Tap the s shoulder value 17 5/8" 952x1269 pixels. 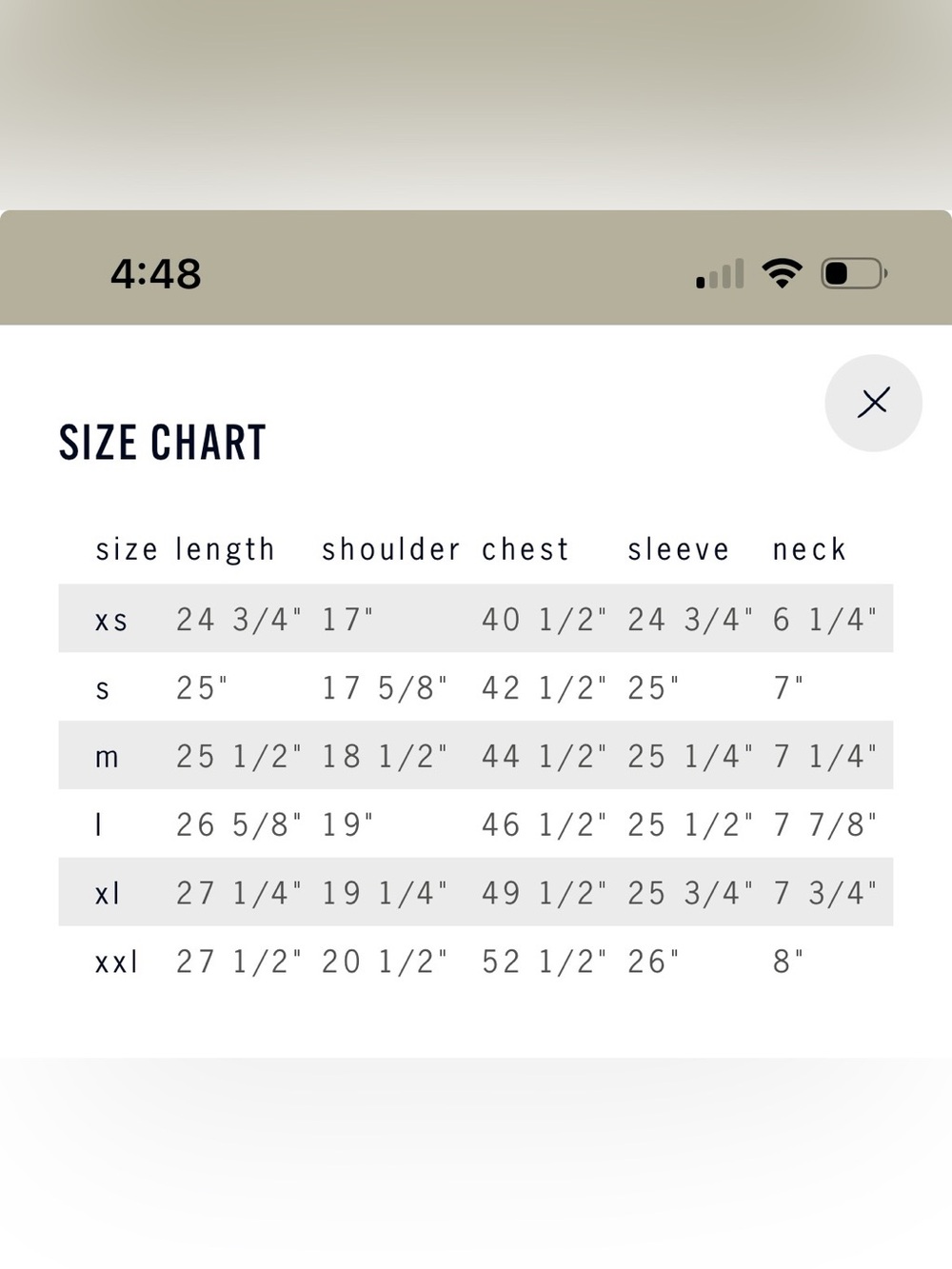click(x=385, y=687)
